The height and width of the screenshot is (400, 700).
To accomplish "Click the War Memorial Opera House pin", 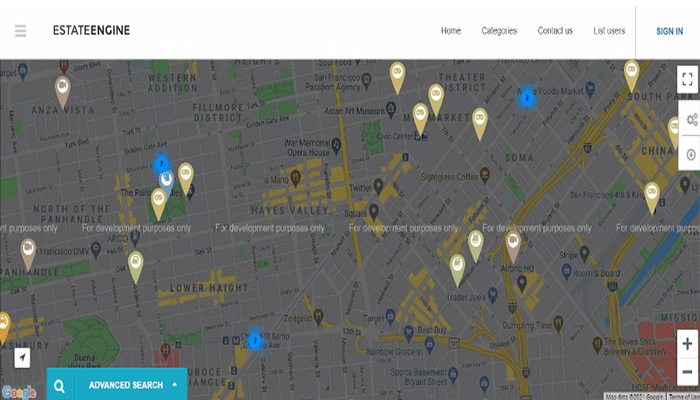I will 336,145.
